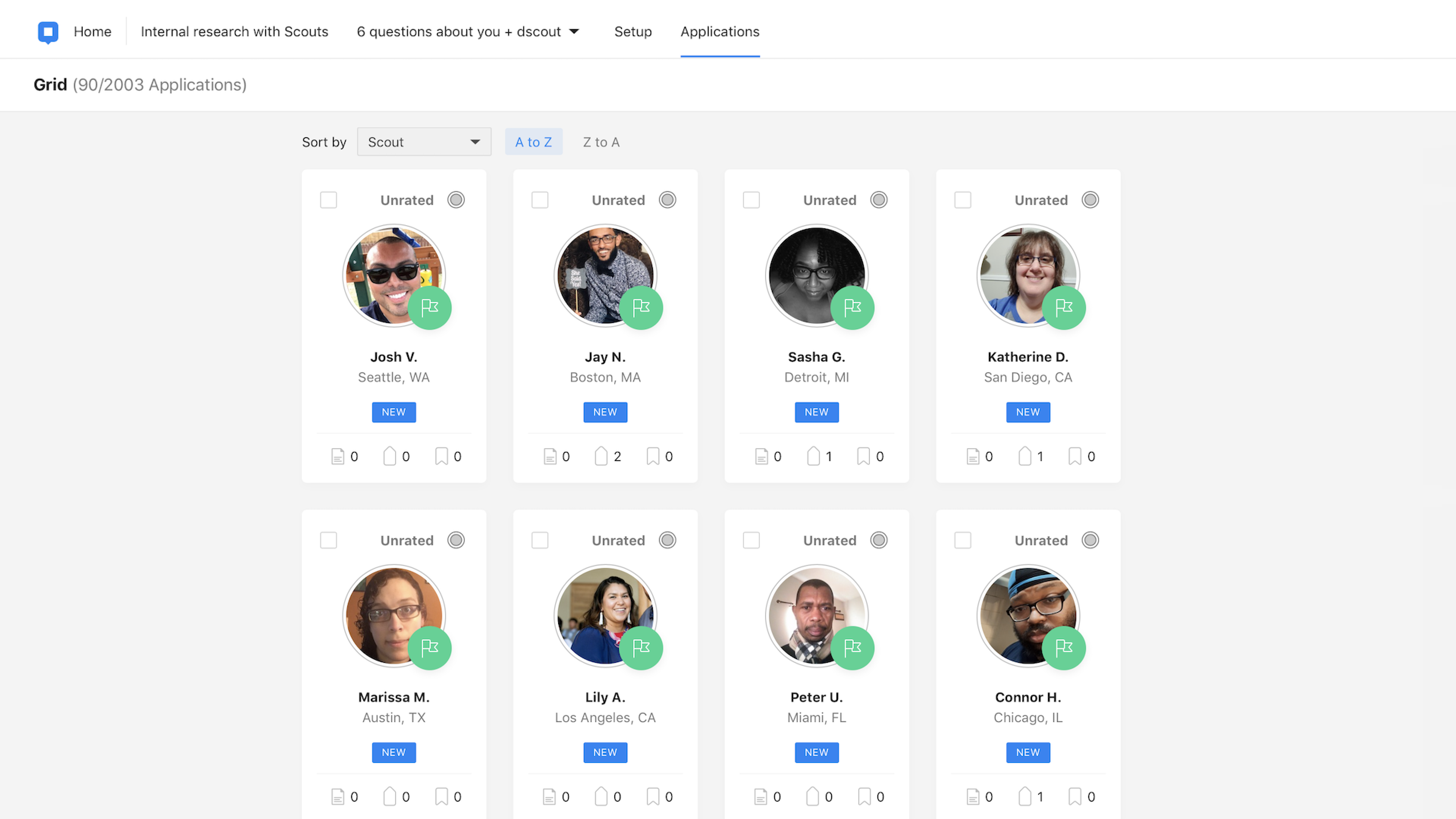
Task: Click the green flag badge on Lily A.
Action: [x=640, y=648]
